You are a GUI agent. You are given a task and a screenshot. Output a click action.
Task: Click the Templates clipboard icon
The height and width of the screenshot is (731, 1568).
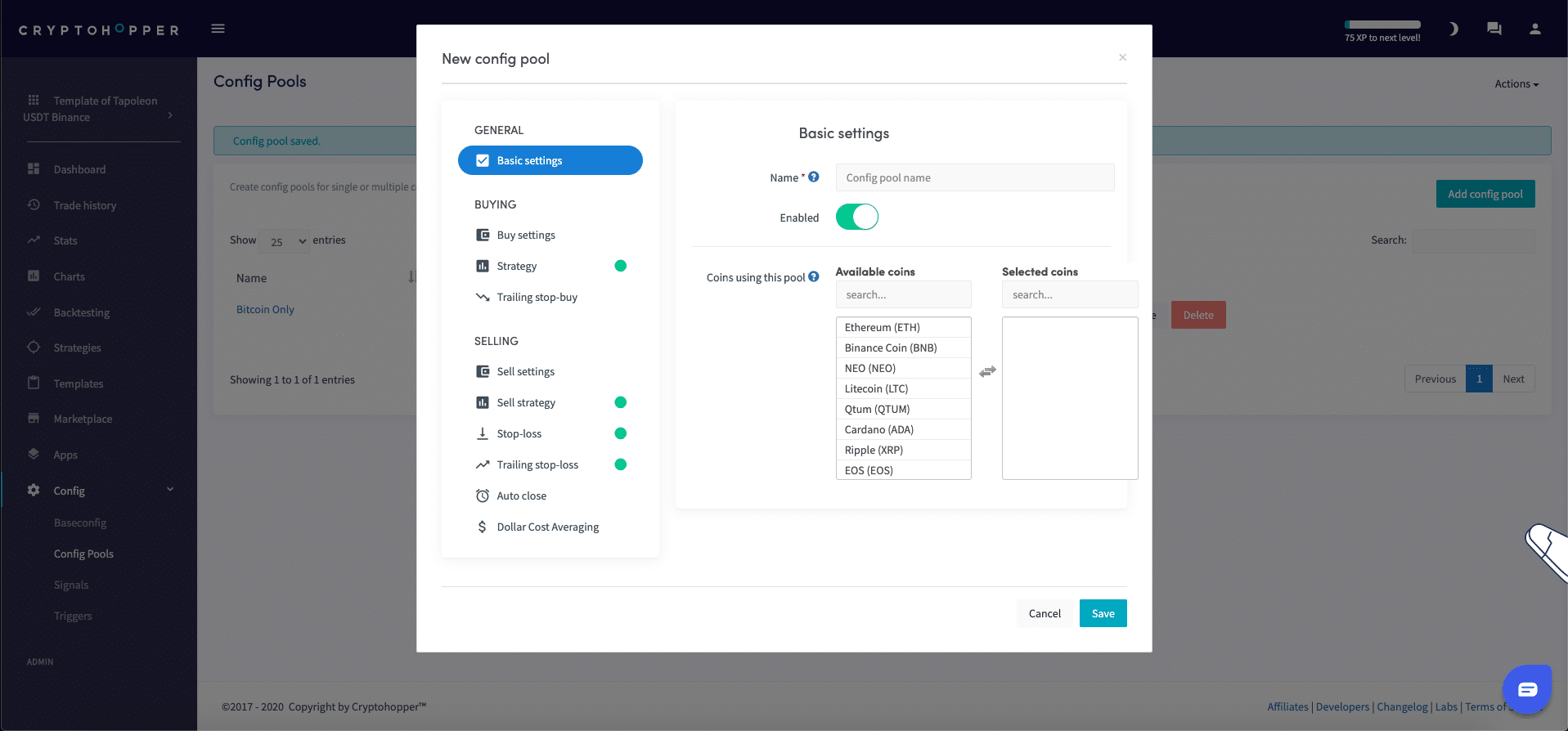(x=34, y=383)
